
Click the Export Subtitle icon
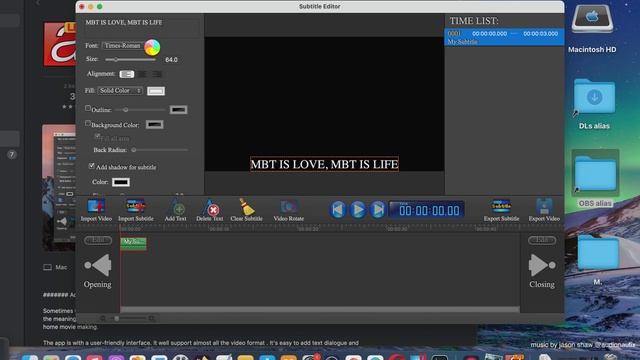click(x=501, y=207)
